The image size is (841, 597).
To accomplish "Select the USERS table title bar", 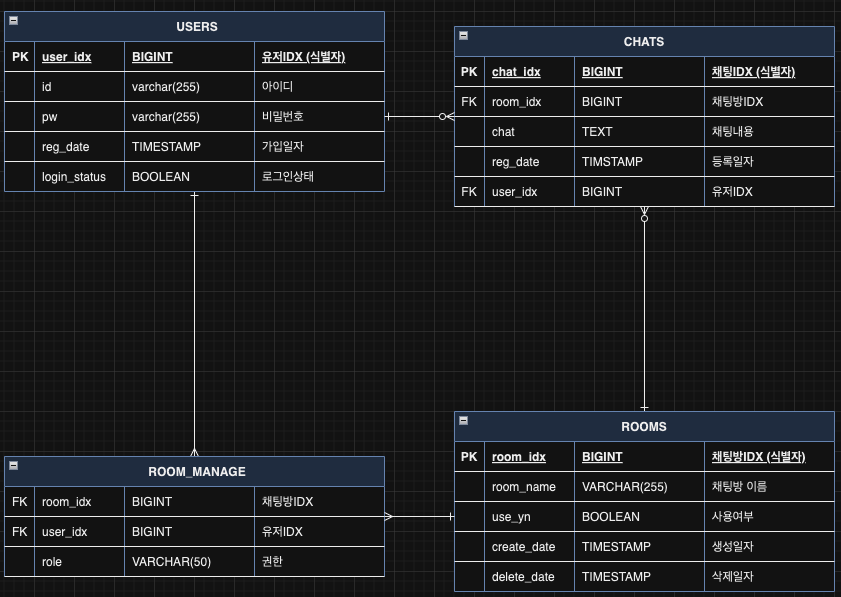I will [195, 26].
